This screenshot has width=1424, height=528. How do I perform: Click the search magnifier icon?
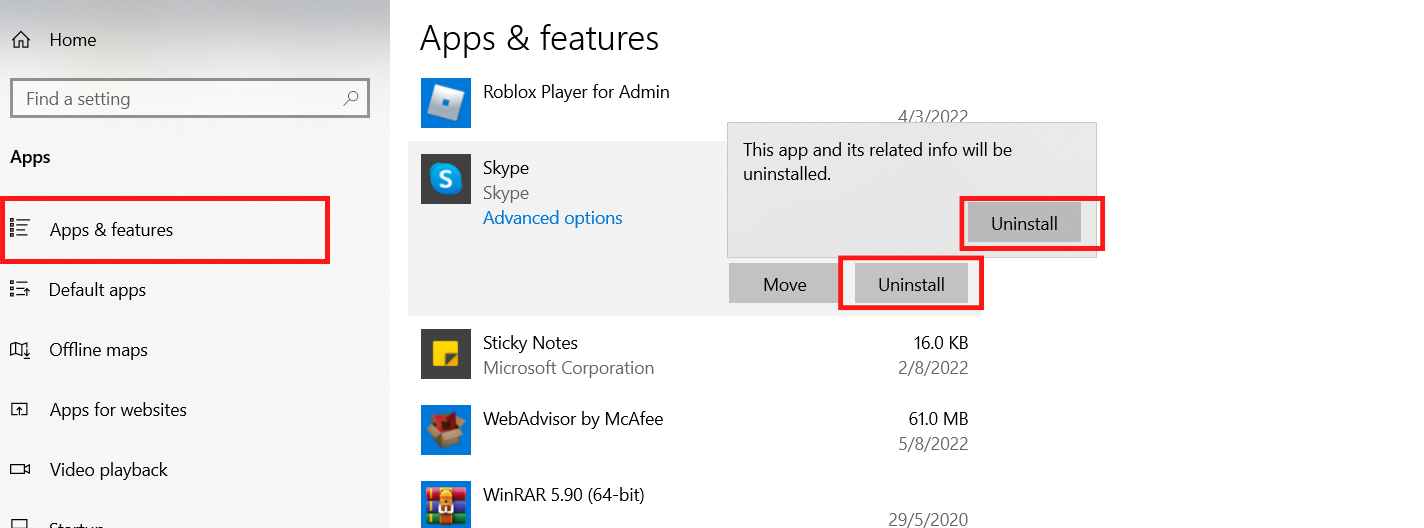pos(350,98)
